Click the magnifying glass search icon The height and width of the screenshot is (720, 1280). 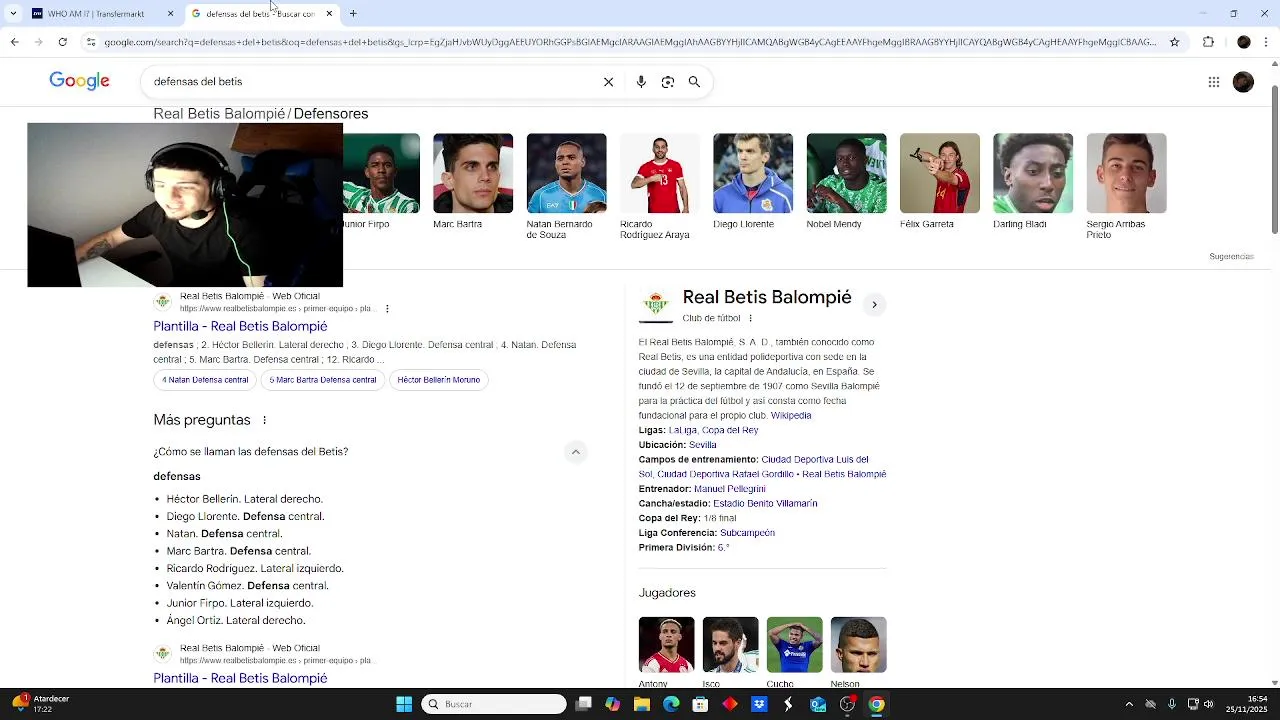[694, 82]
